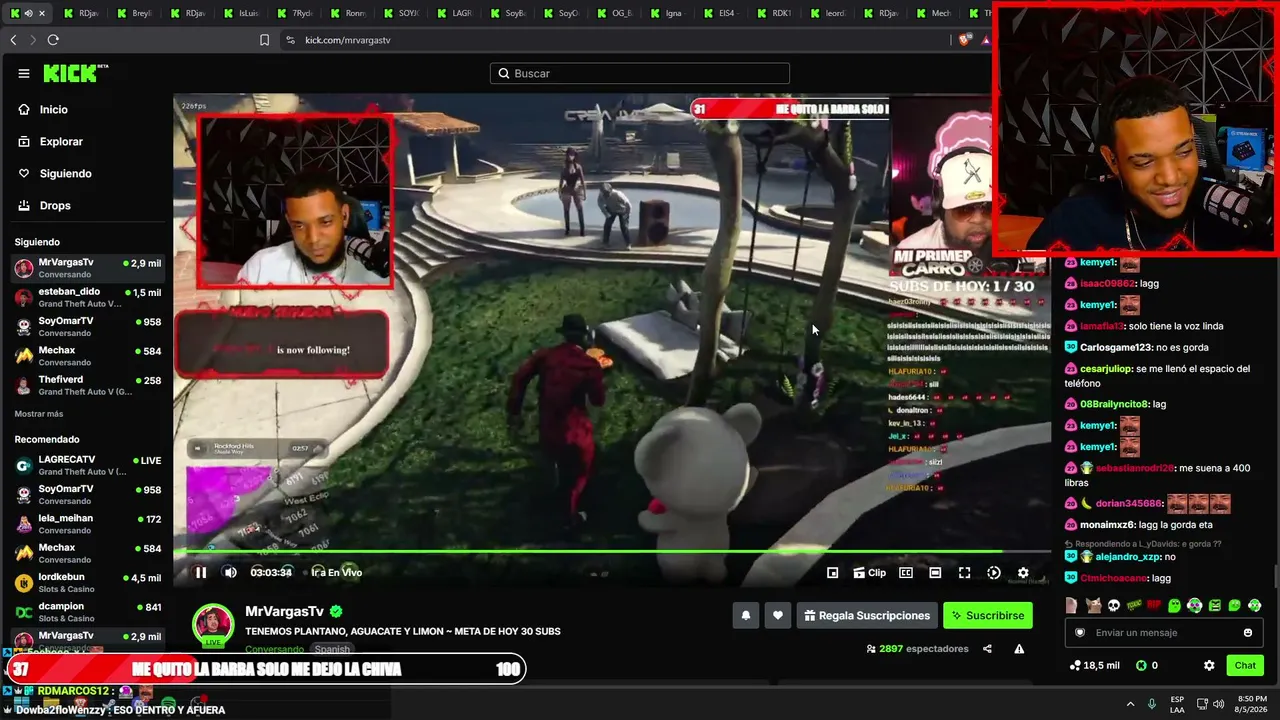Bookmark this page in browser
Image resolution: width=1280 pixels, height=720 pixels.
264,40
